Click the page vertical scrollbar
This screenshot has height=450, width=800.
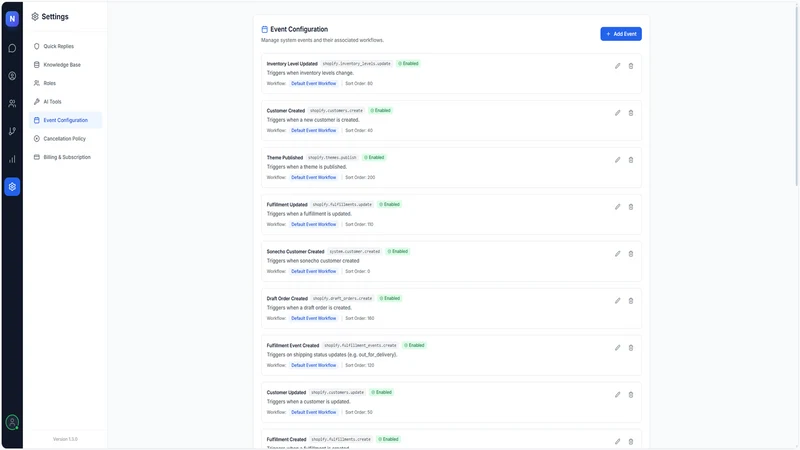796,97
